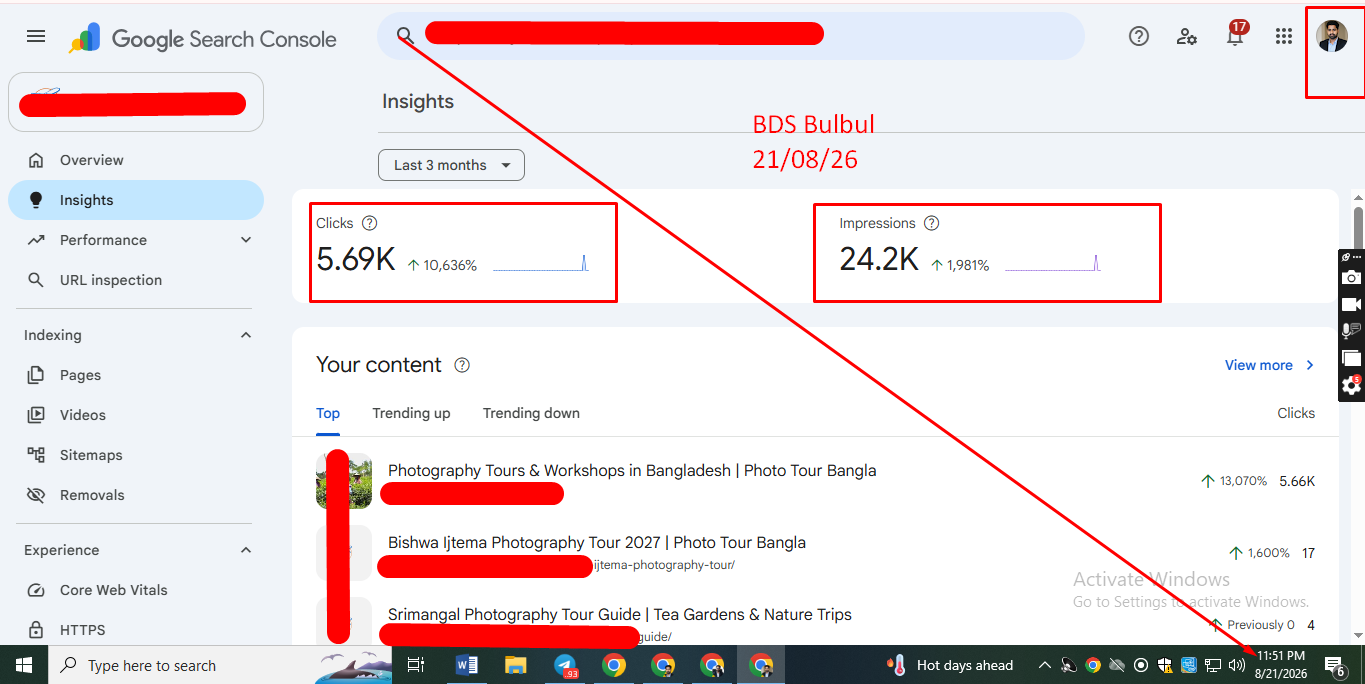Open Bishwa Ijtema Photography Tour 2027 row

coord(815,553)
